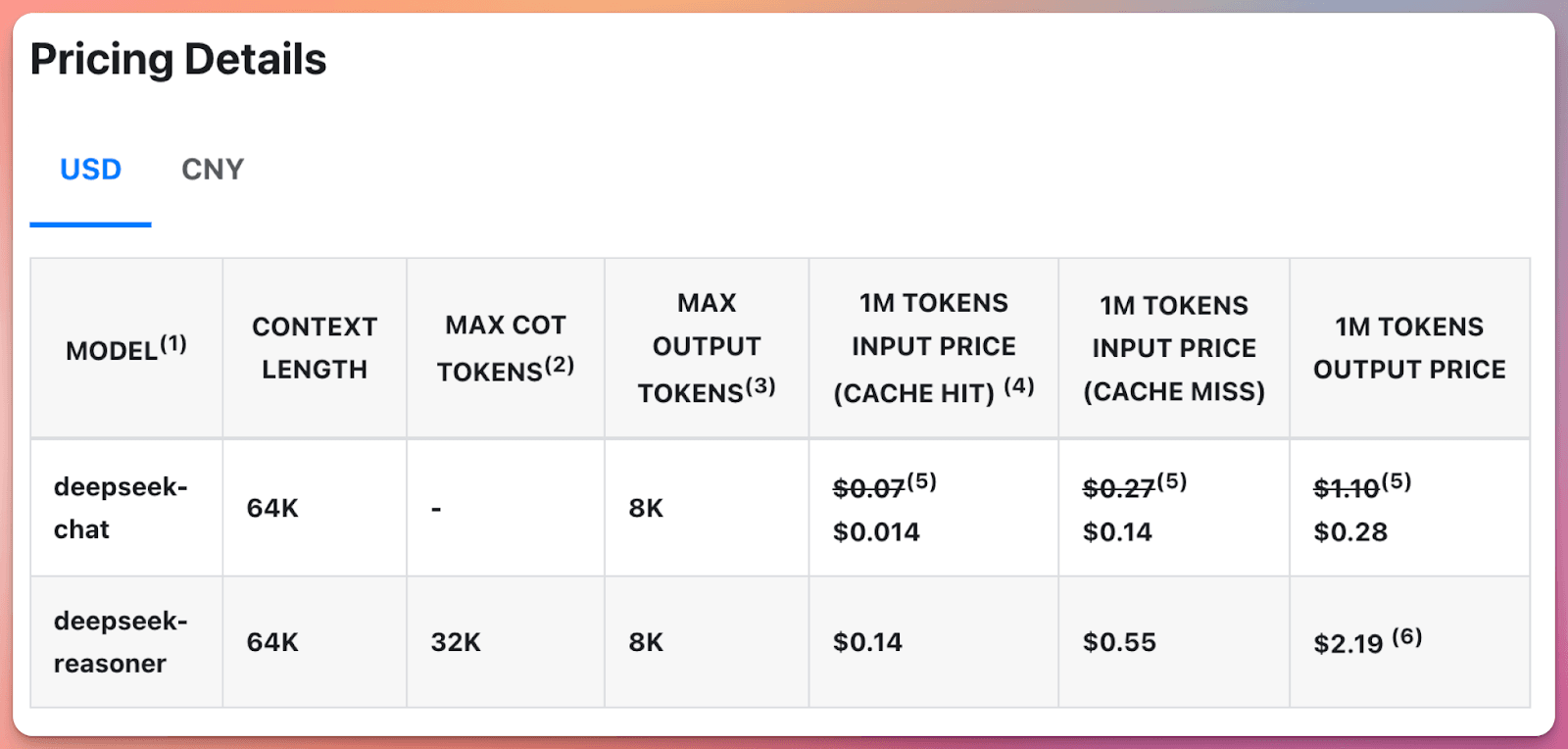The width and height of the screenshot is (1568, 749).
Task: Open footnote (5) on crossed-out $0.07 price
Action: pyautogui.click(x=925, y=480)
